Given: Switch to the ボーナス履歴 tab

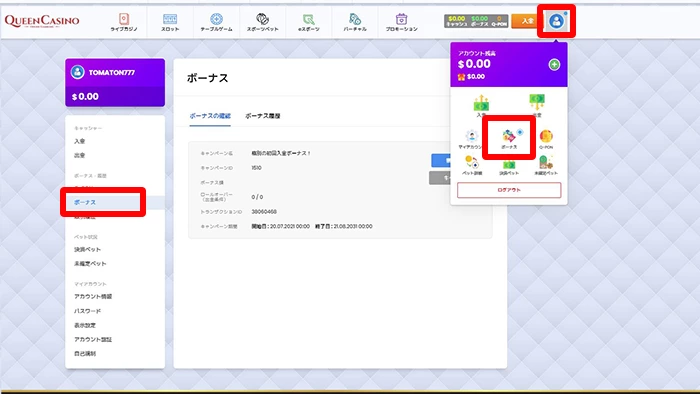Looking at the screenshot, I should pyautogui.click(x=262, y=116).
